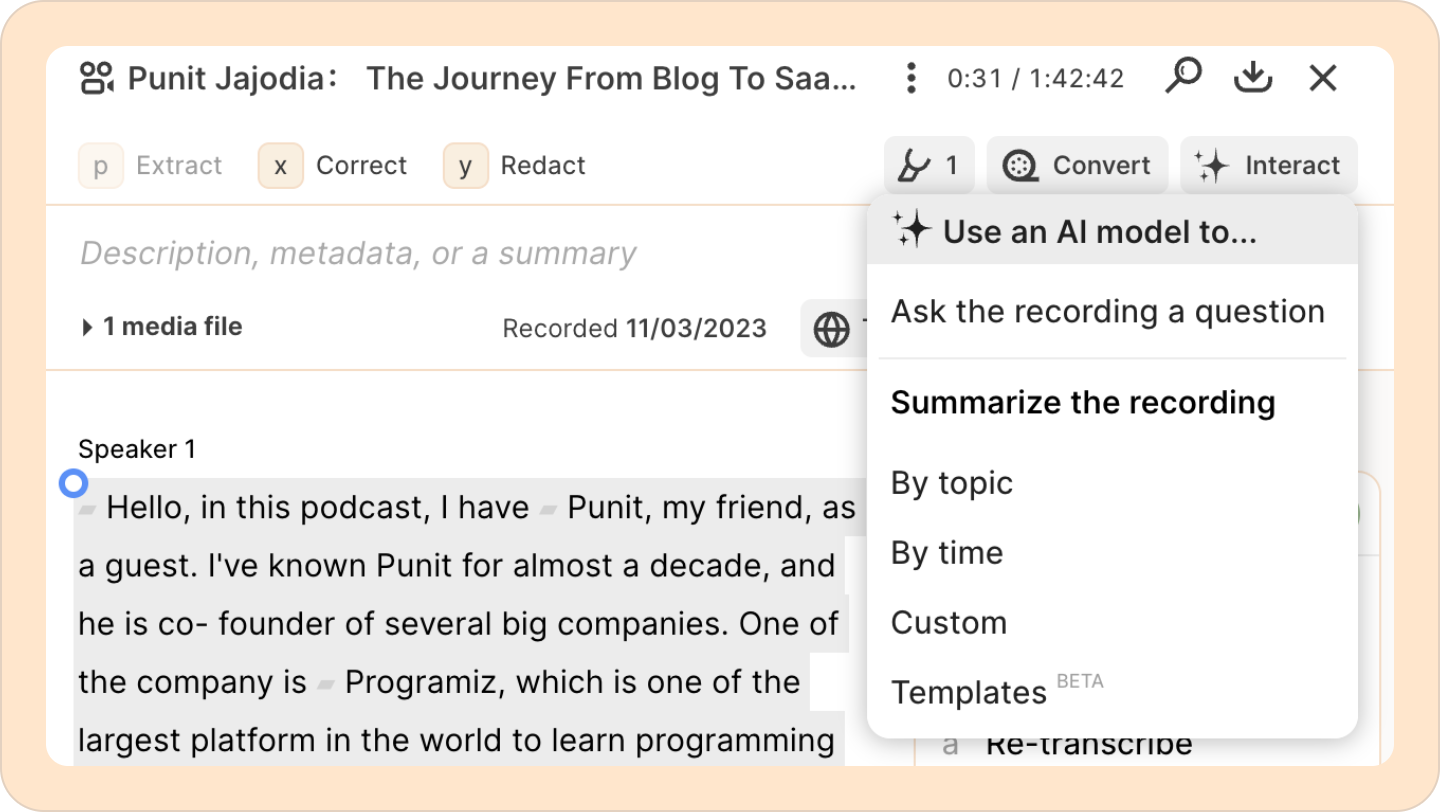This screenshot has width=1440, height=812.
Task: Click the Redact button
Action: [515, 165]
